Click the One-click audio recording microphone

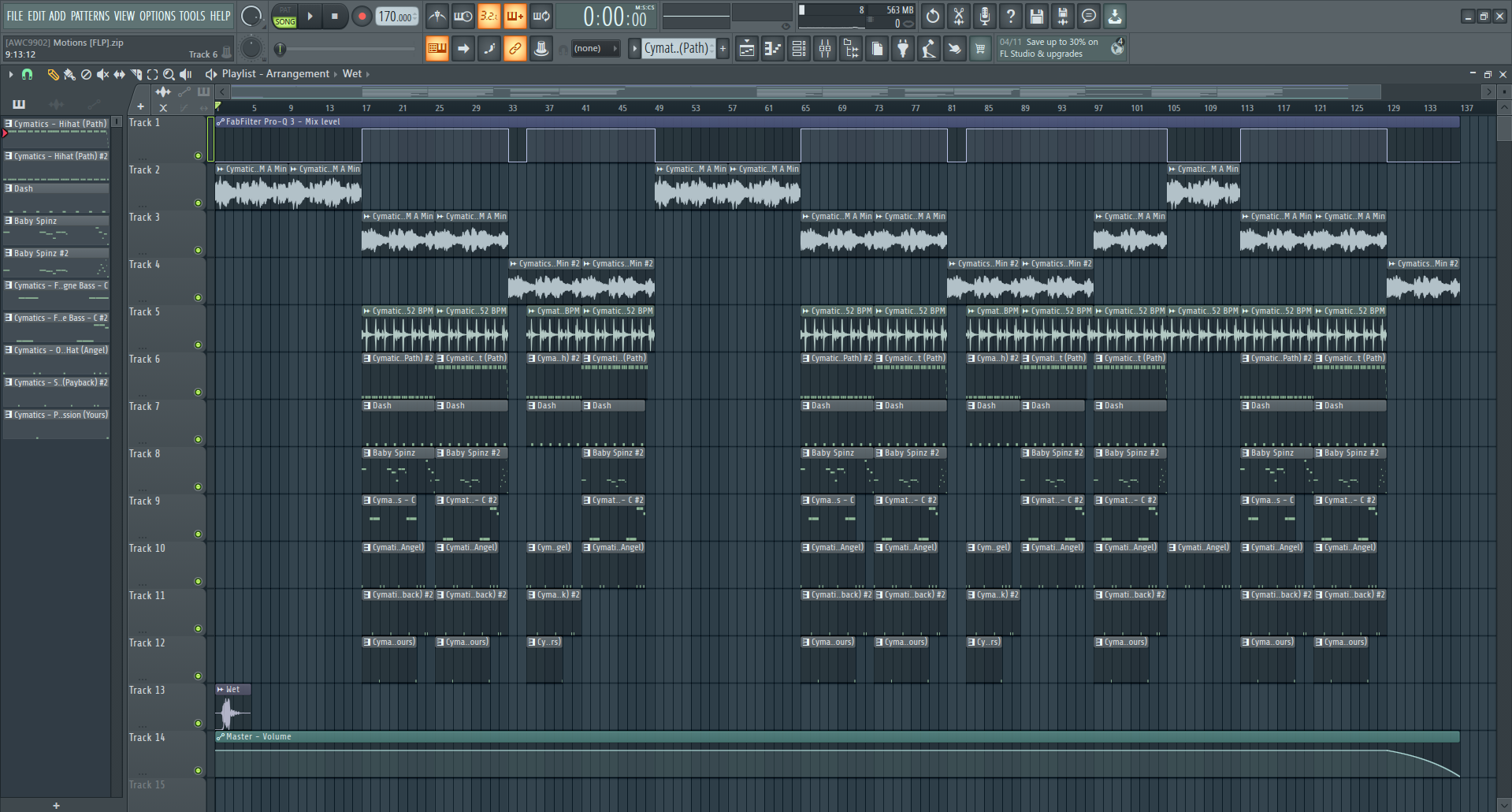985,16
